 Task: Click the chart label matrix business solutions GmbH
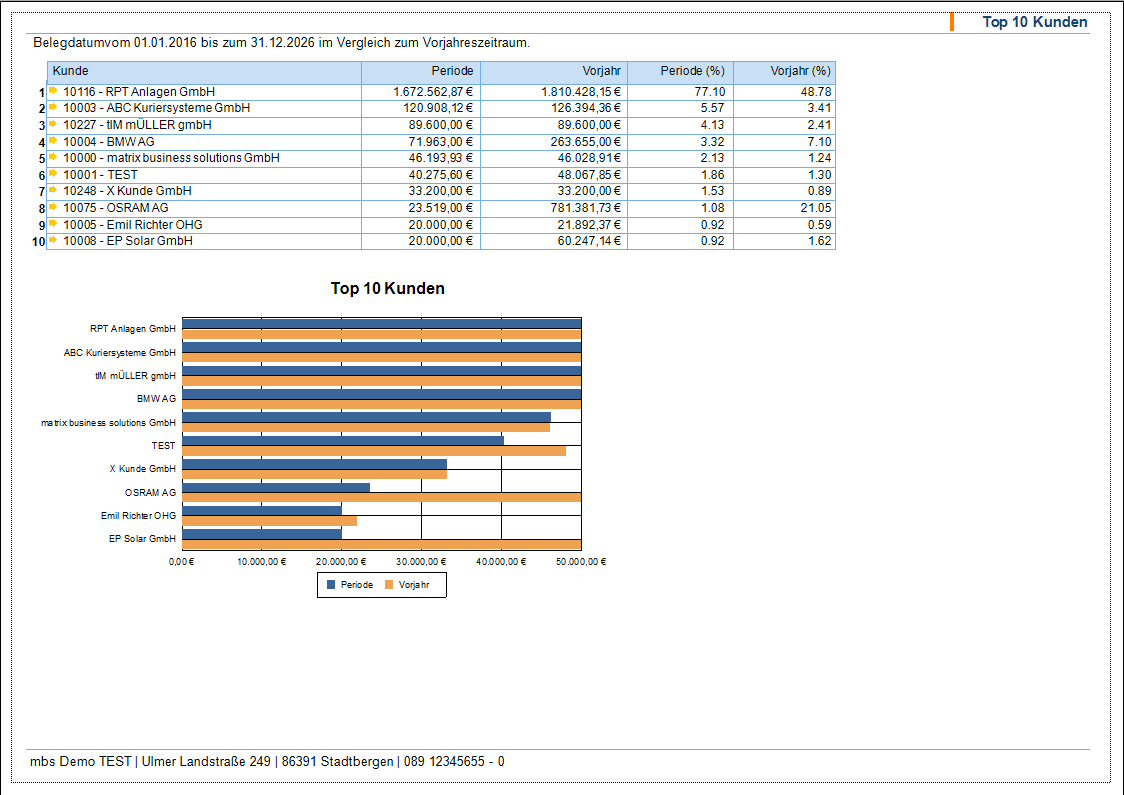tap(108, 423)
